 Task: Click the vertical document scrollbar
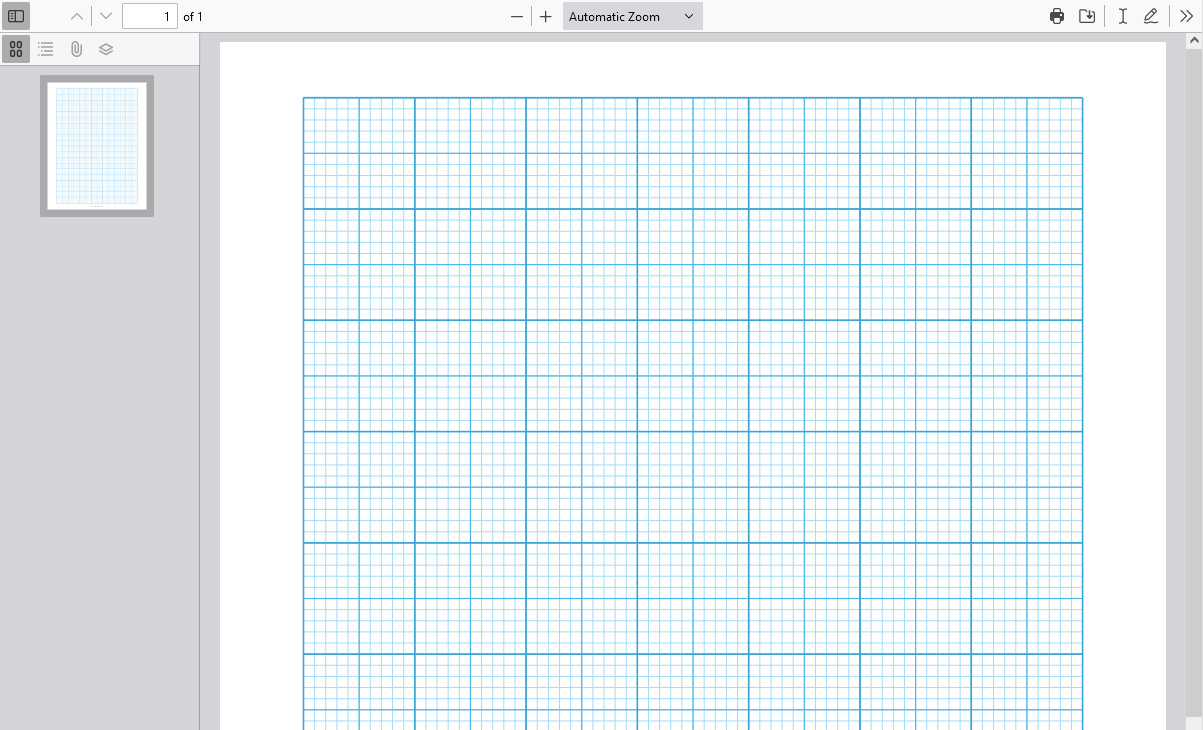[x=1196, y=400]
